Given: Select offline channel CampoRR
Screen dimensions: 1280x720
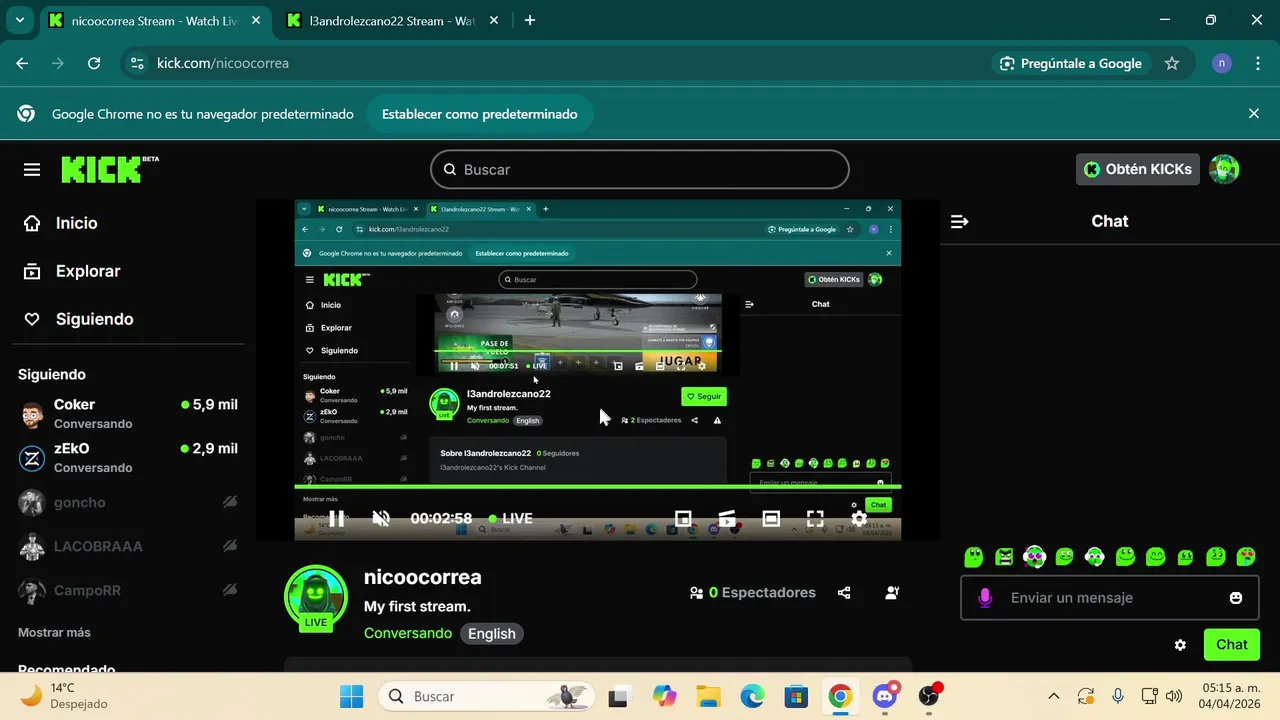Looking at the screenshot, I should (128, 590).
